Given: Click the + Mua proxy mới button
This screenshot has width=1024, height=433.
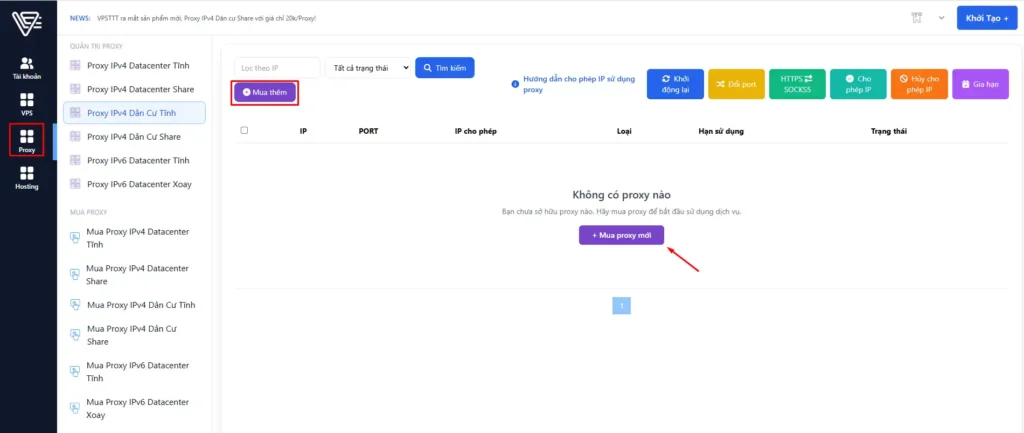Looking at the screenshot, I should [622, 235].
